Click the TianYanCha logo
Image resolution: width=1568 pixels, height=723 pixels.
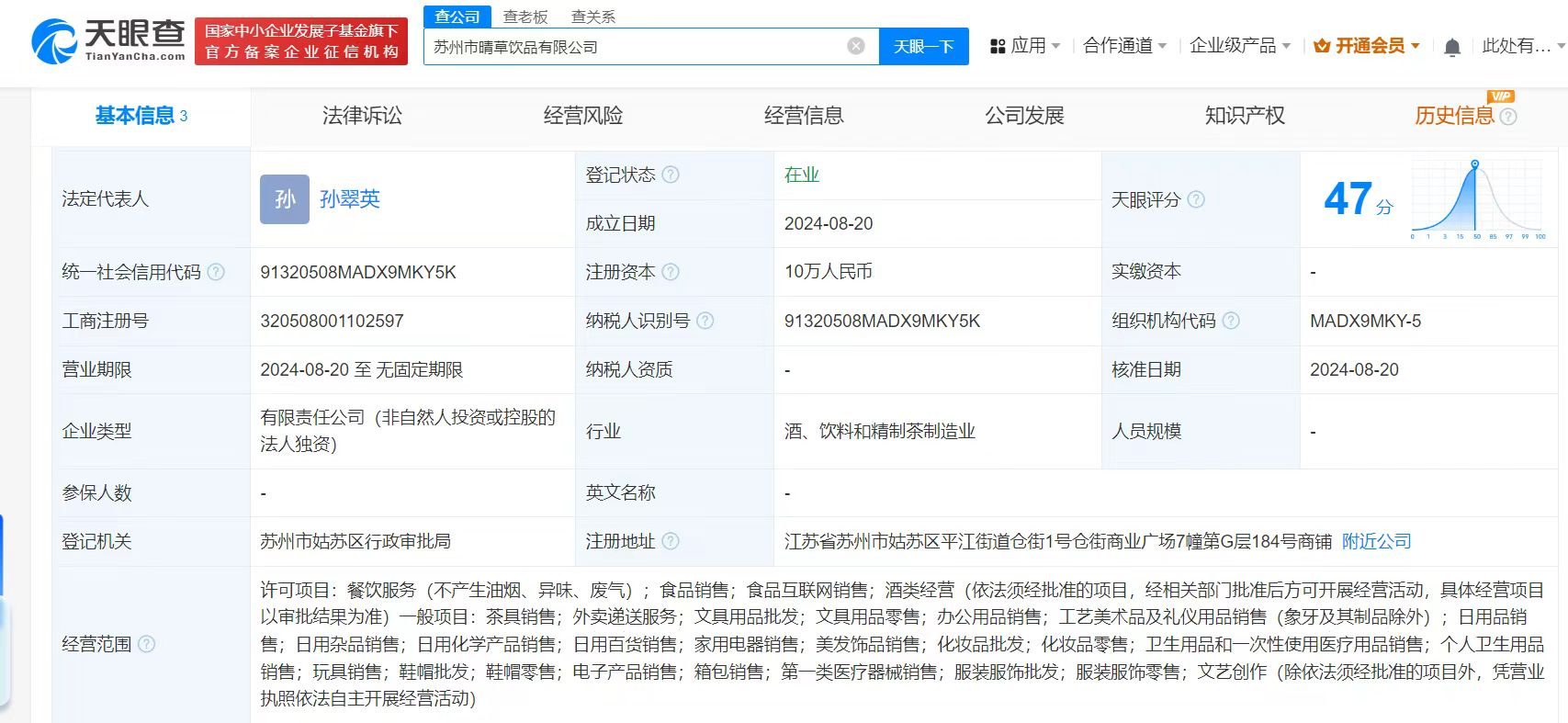(x=108, y=40)
